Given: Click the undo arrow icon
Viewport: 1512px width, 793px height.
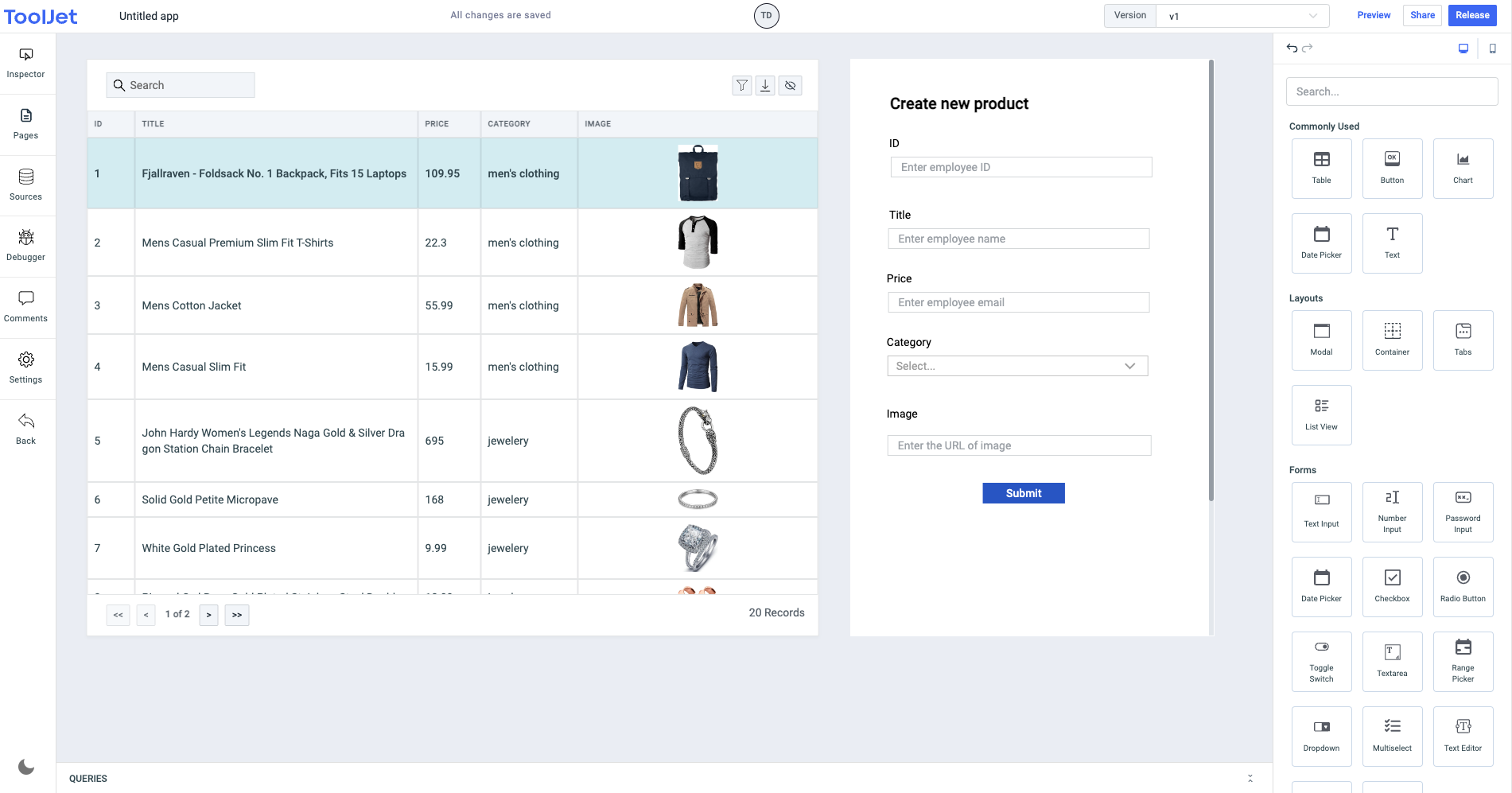Looking at the screenshot, I should pos(1292,49).
